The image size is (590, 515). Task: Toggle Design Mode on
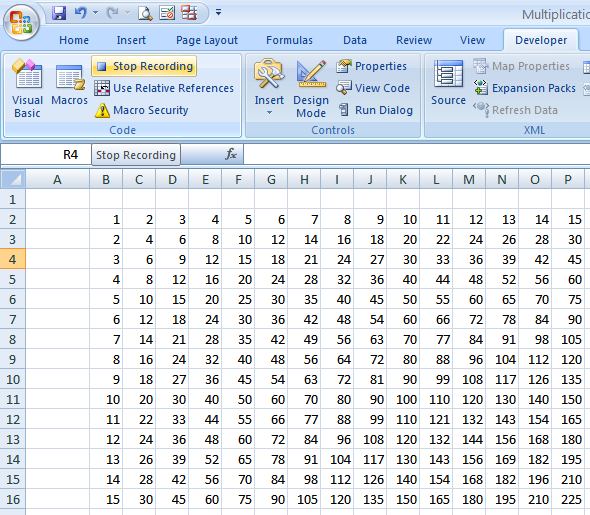[x=311, y=88]
